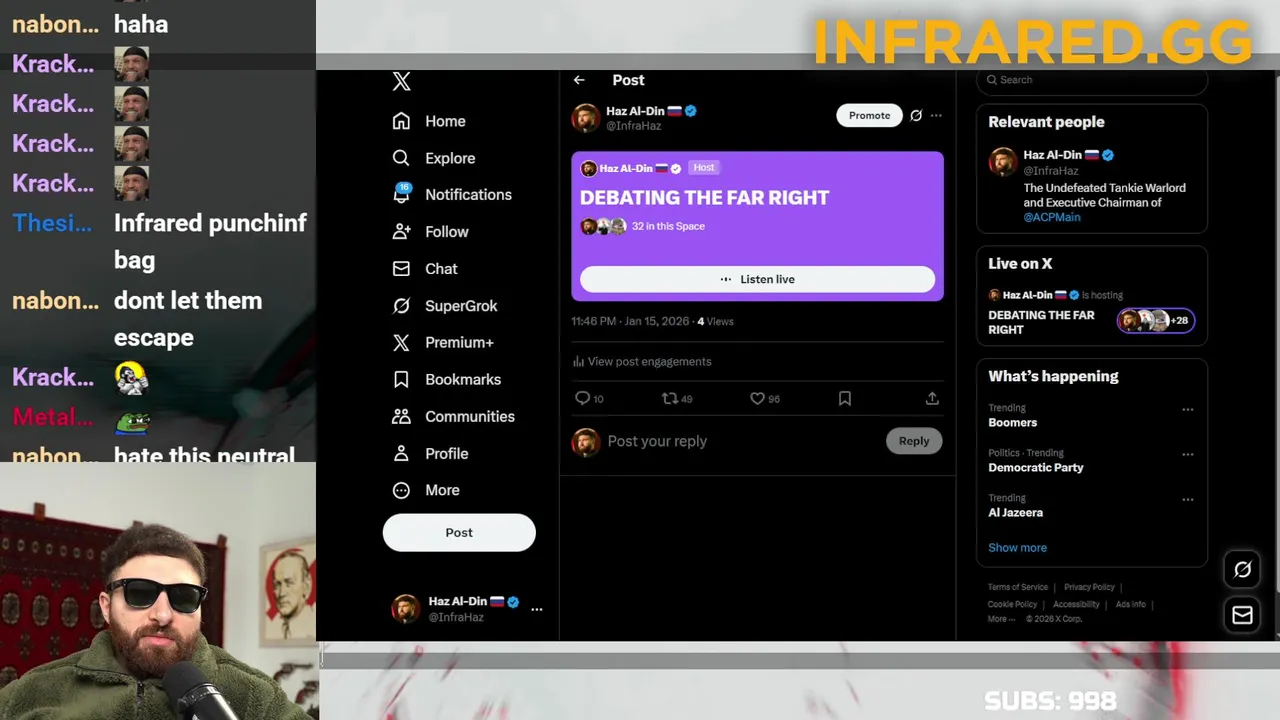Open options dots for Boomers trend
This screenshot has width=1280, height=720.
[1188, 410]
